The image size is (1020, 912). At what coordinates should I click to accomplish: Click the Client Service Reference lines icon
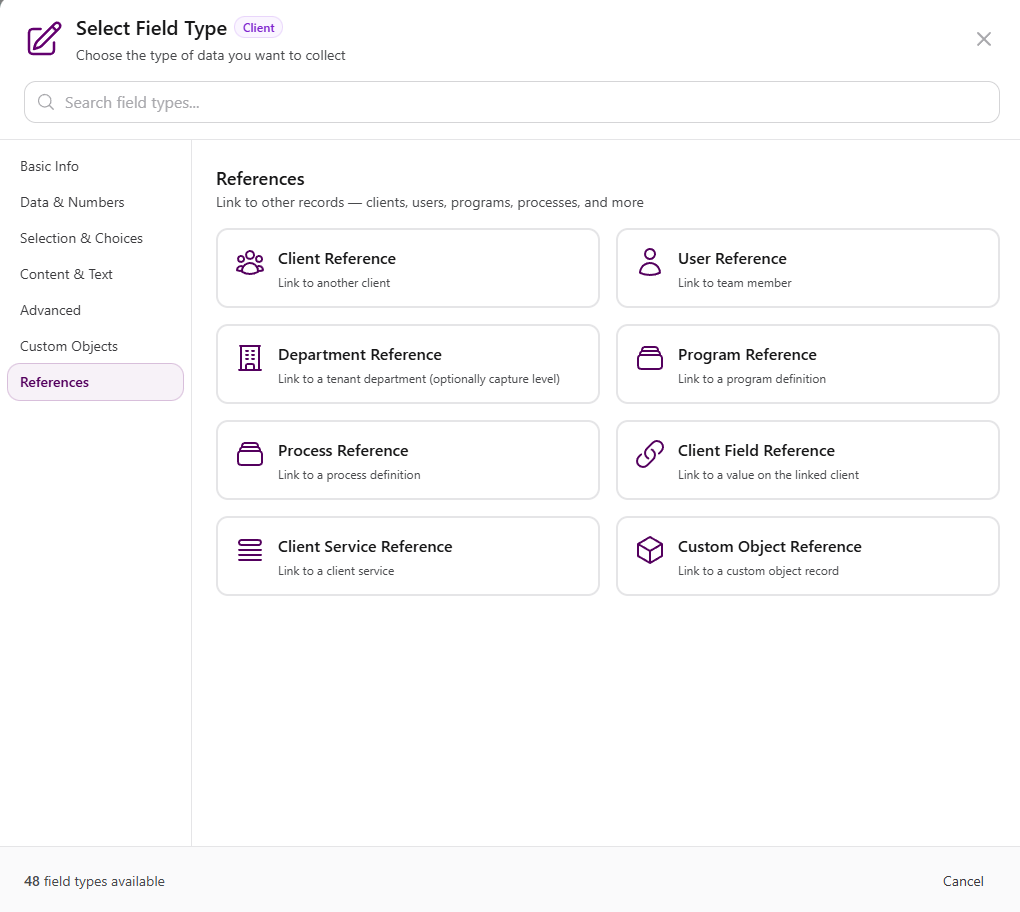click(x=250, y=550)
